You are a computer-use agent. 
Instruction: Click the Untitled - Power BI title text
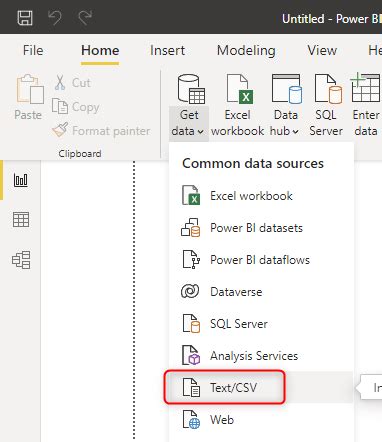(332, 19)
